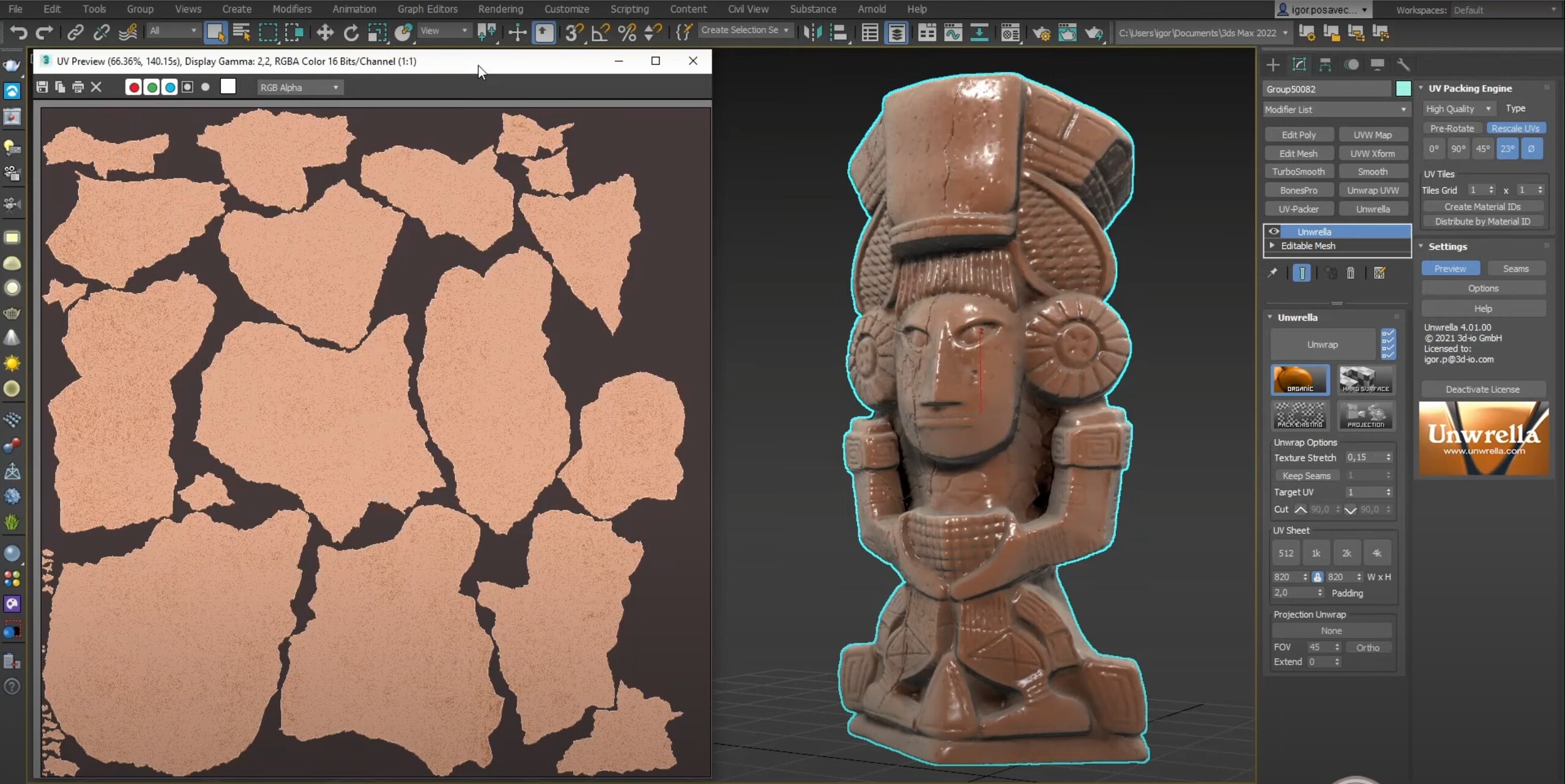
Task: Open the Utilities command panel tab
Action: tap(1403, 64)
